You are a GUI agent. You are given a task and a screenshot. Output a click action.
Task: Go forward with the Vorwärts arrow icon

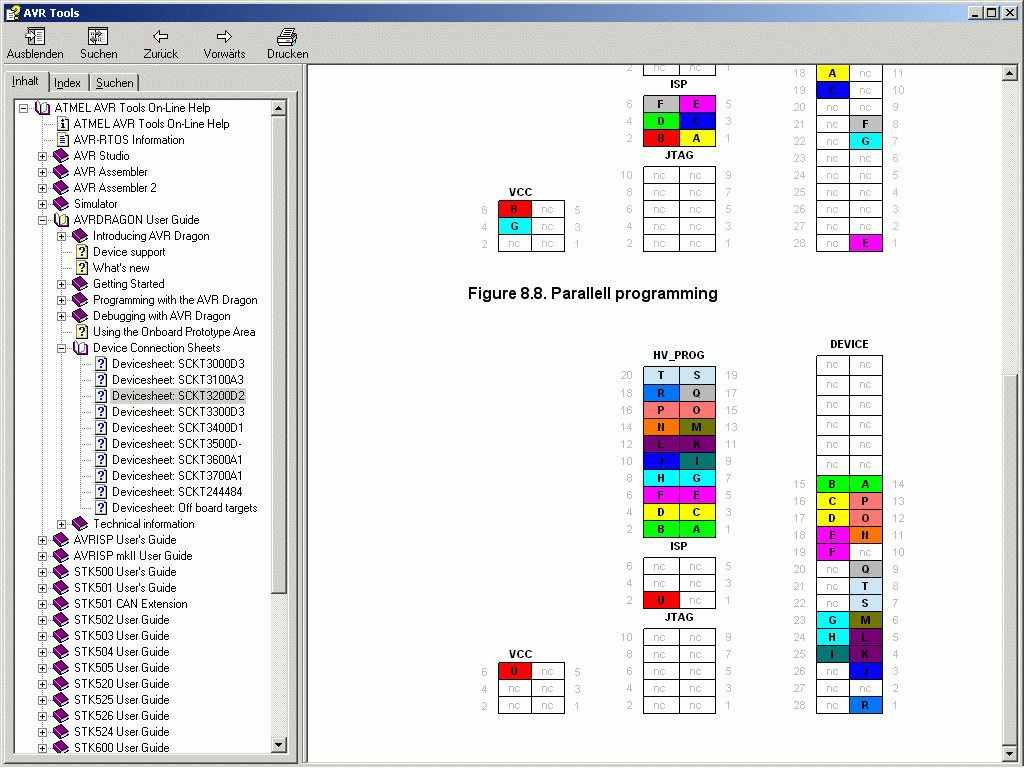[x=224, y=37]
